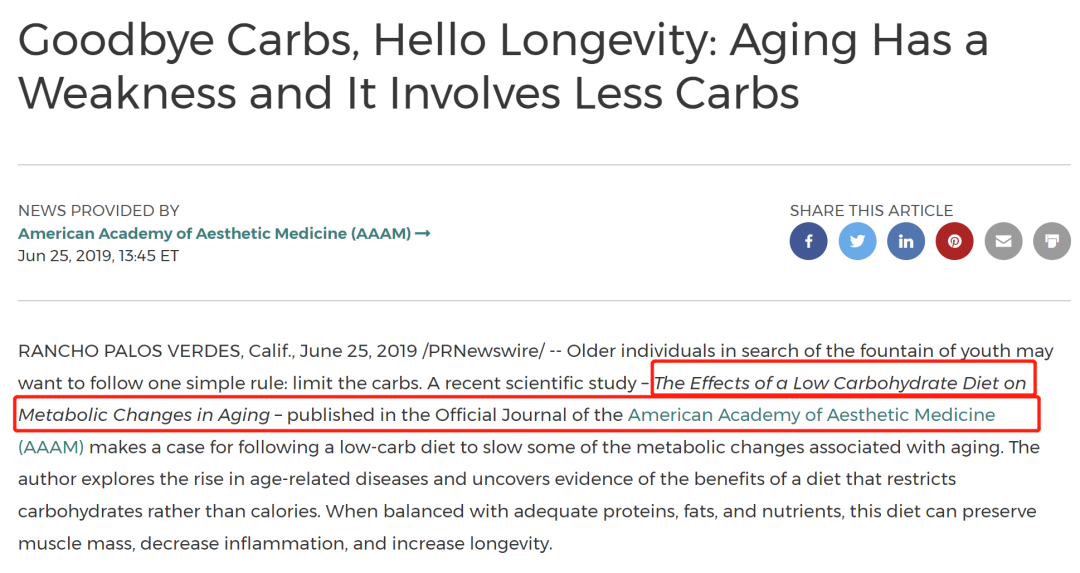This screenshot has width=1080, height=573.
Task: Share the article on LinkedIn
Action: pos(906,241)
